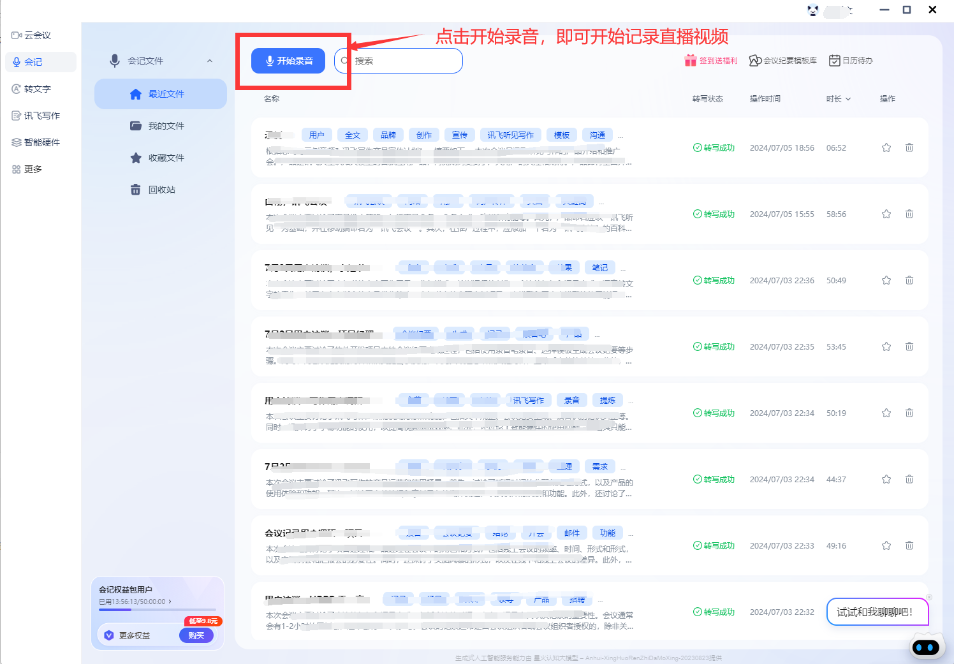Click the timestamp 2024/07/03 22:35
957x667 pixels.
(x=782, y=347)
